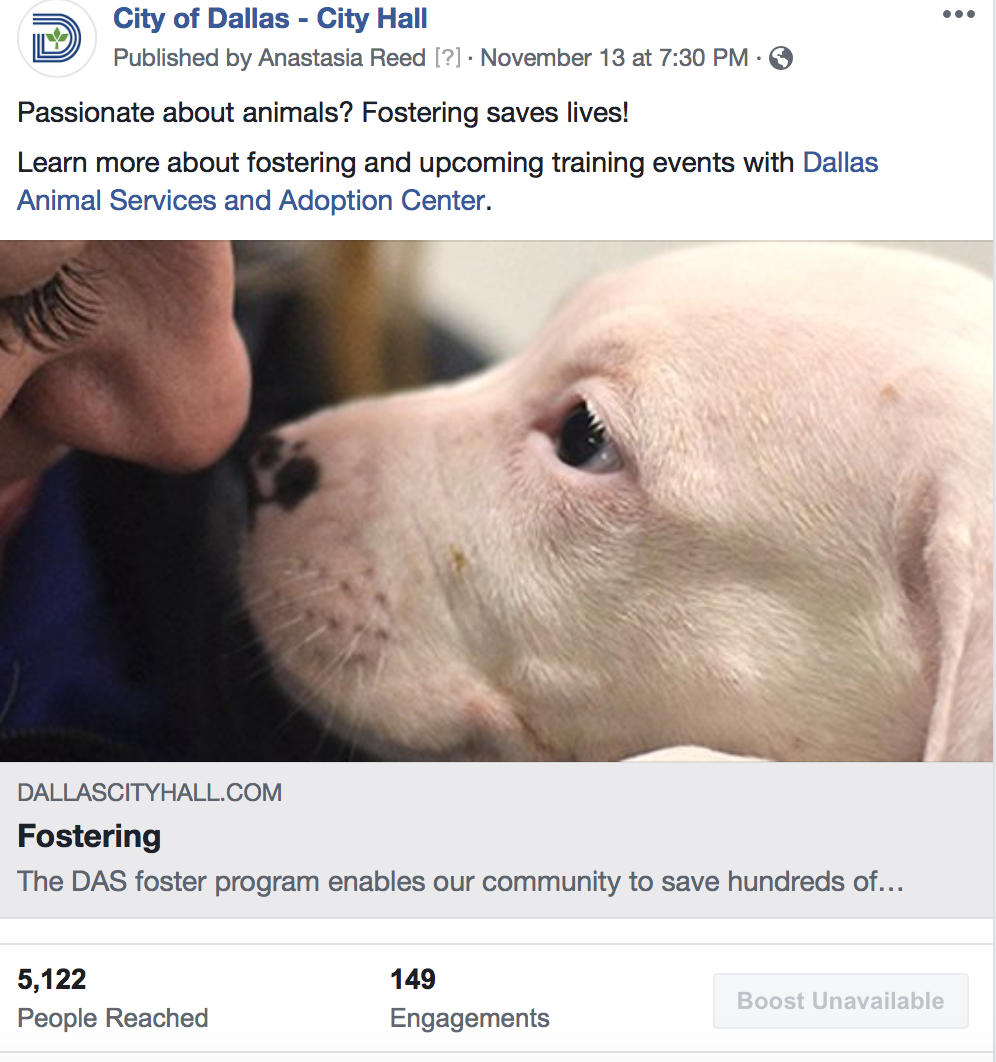Image resolution: width=996 pixels, height=1062 pixels.
Task: Open the three-dot post options menu
Action: pyautogui.click(x=958, y=15)
